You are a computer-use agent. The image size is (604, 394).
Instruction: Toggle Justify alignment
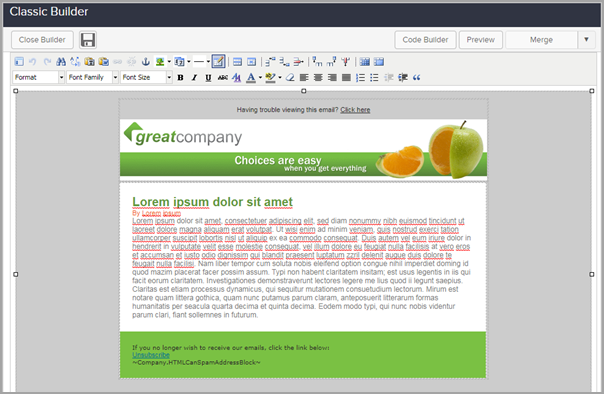346,78
